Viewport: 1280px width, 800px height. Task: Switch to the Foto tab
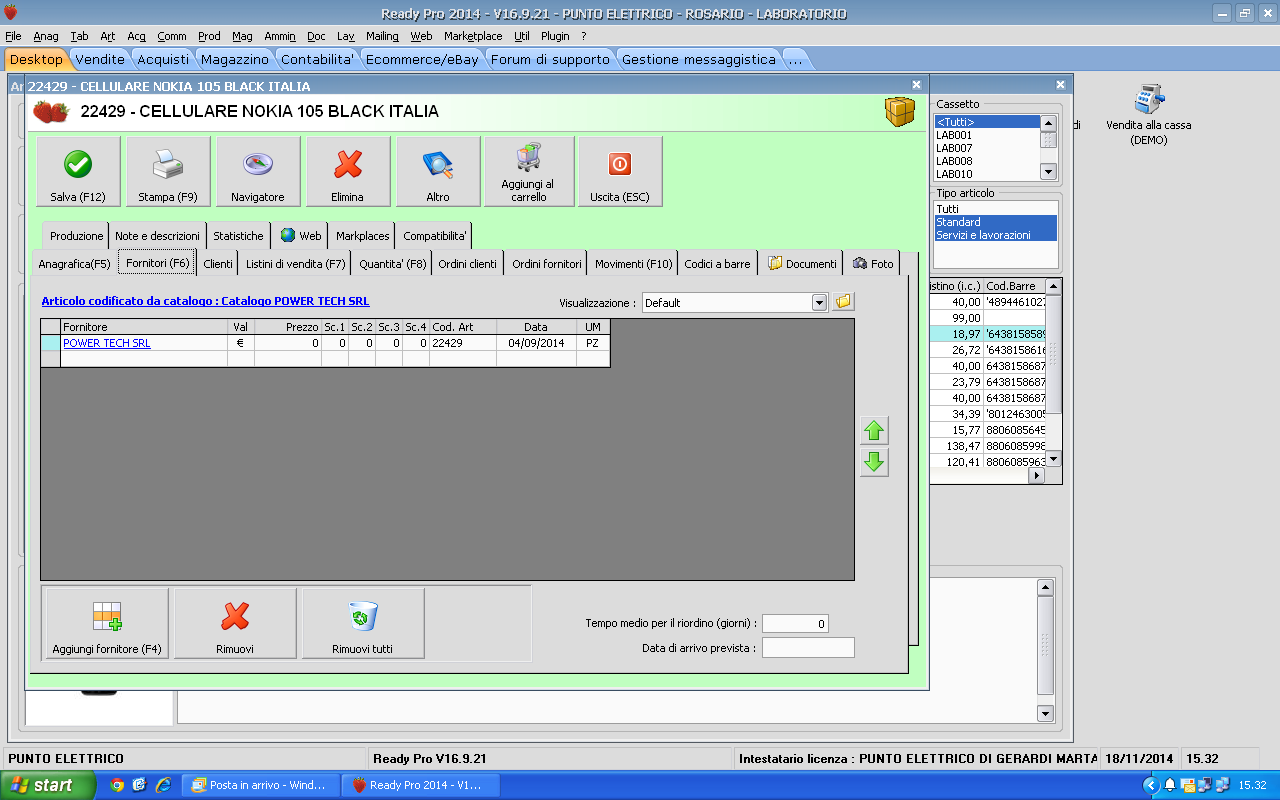873,264
